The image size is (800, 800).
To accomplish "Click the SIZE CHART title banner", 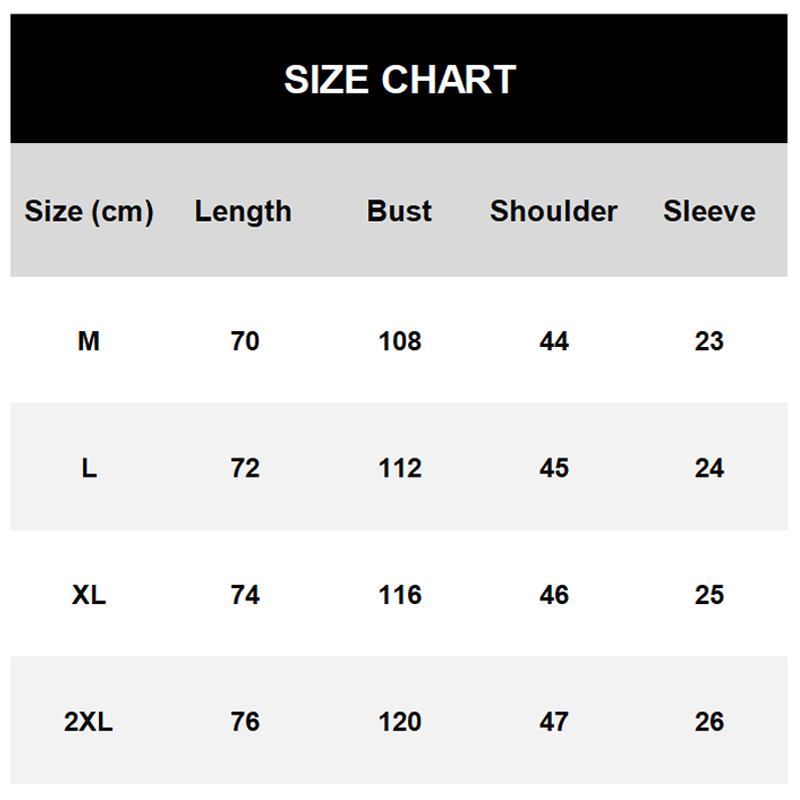I will tap(399, 79).
